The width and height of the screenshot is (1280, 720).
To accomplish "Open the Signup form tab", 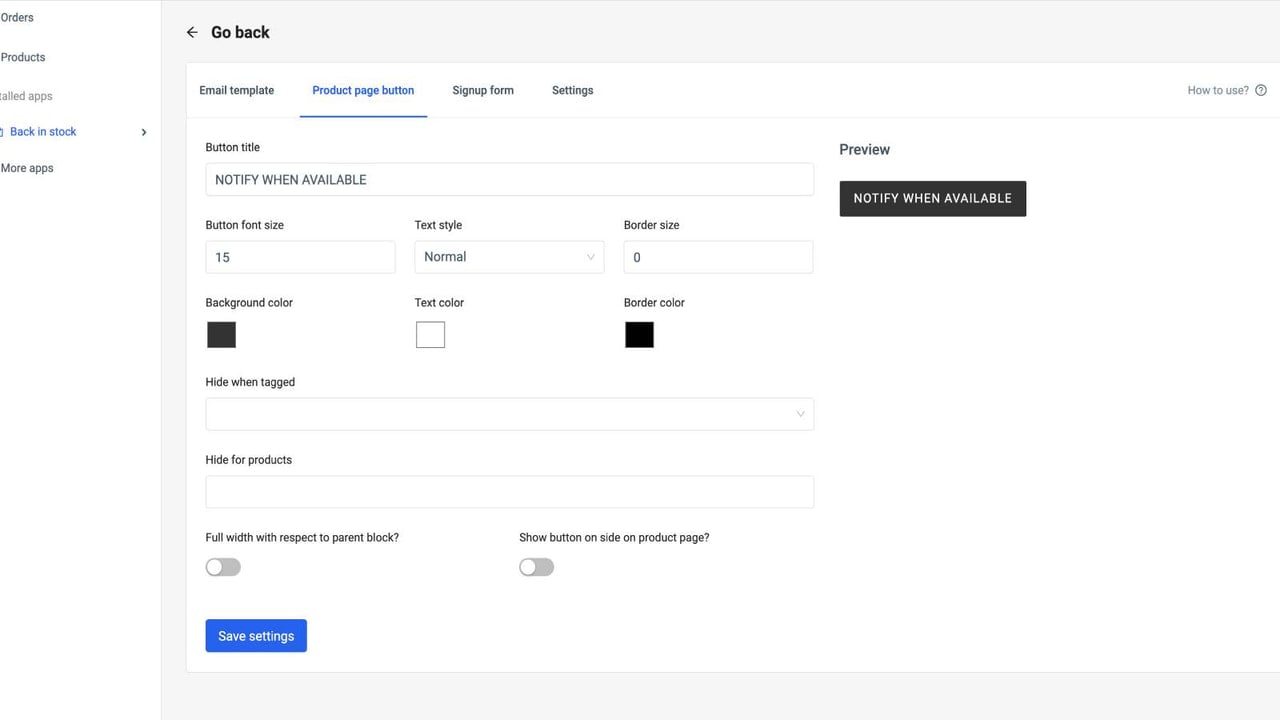I will coord(483,90).
